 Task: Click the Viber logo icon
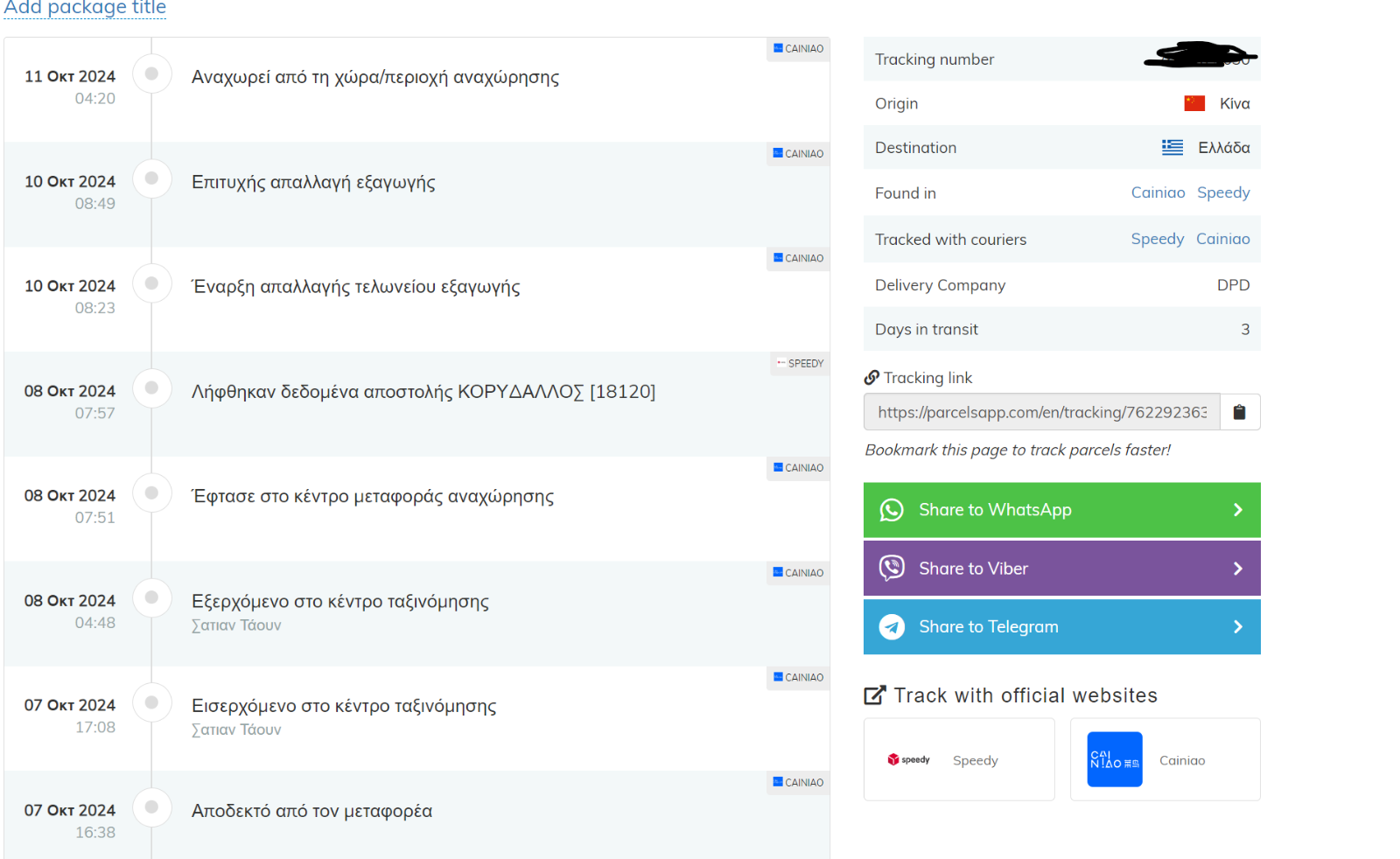pyautogui.click(x=892, y=569)
